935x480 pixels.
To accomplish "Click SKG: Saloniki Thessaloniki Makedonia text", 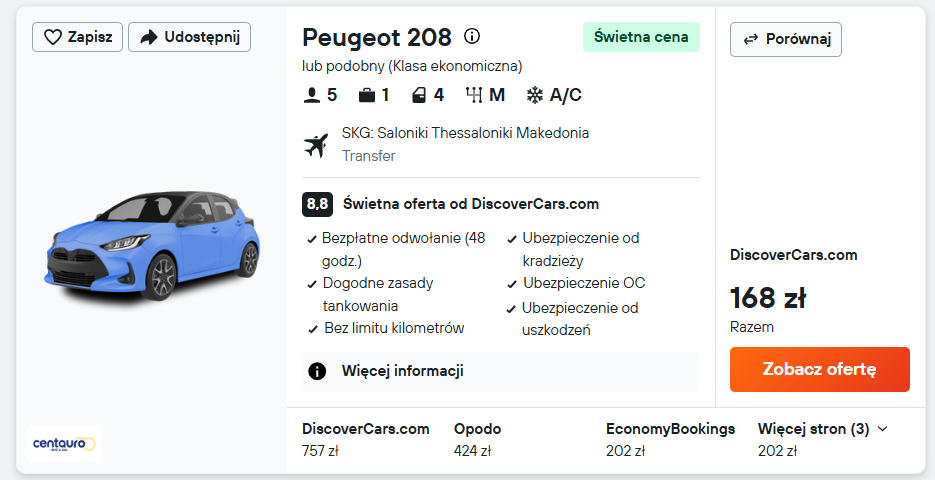I will coord(465,133).
